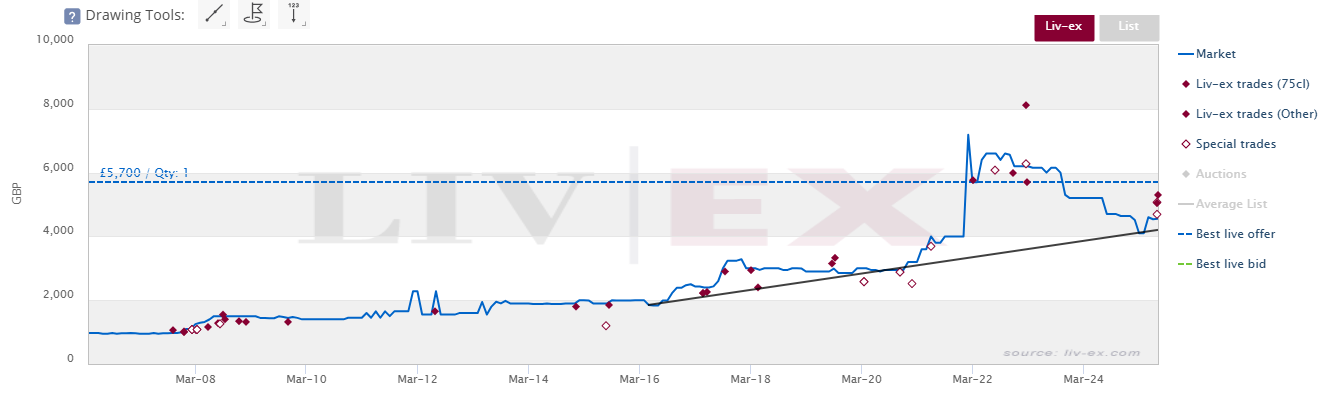1325x395 pixels.
Task: Select the flag marker drawing tool
Action: click(254, 15)
